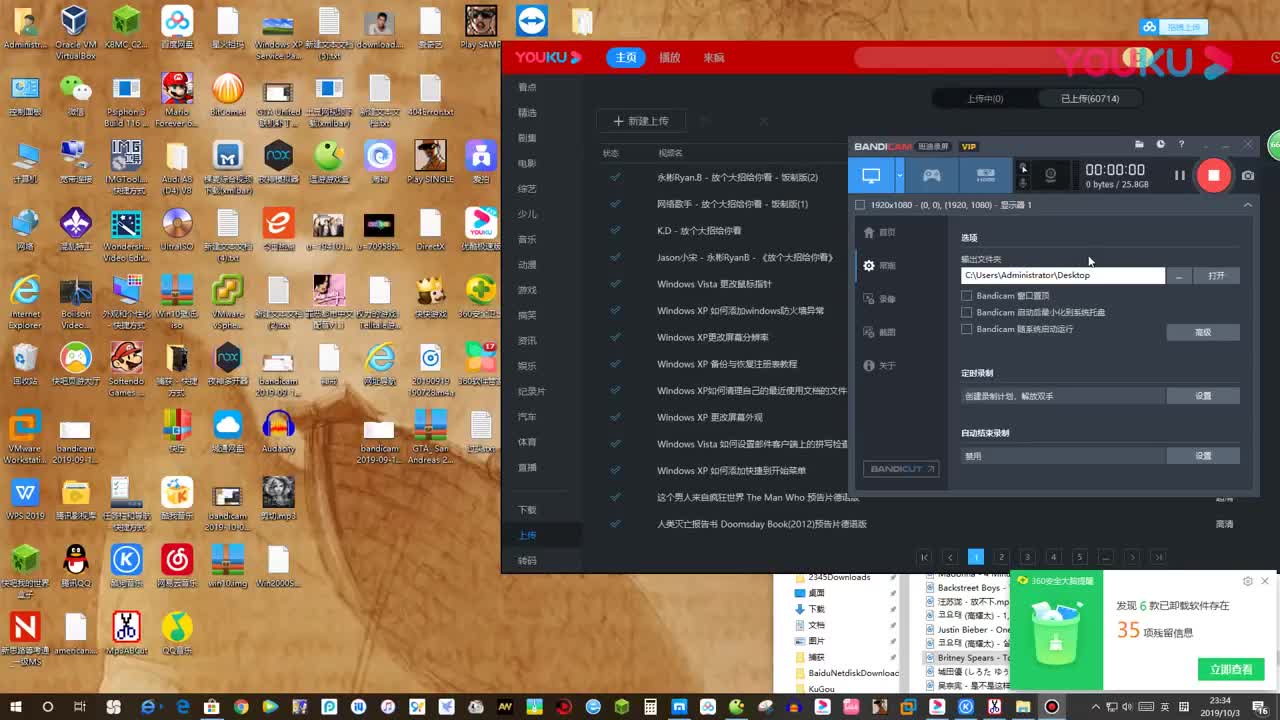The width and height of the screenshot is (1280, 720).
Task: Open WPS 2019 desktop icon
Action: point(25,498)
